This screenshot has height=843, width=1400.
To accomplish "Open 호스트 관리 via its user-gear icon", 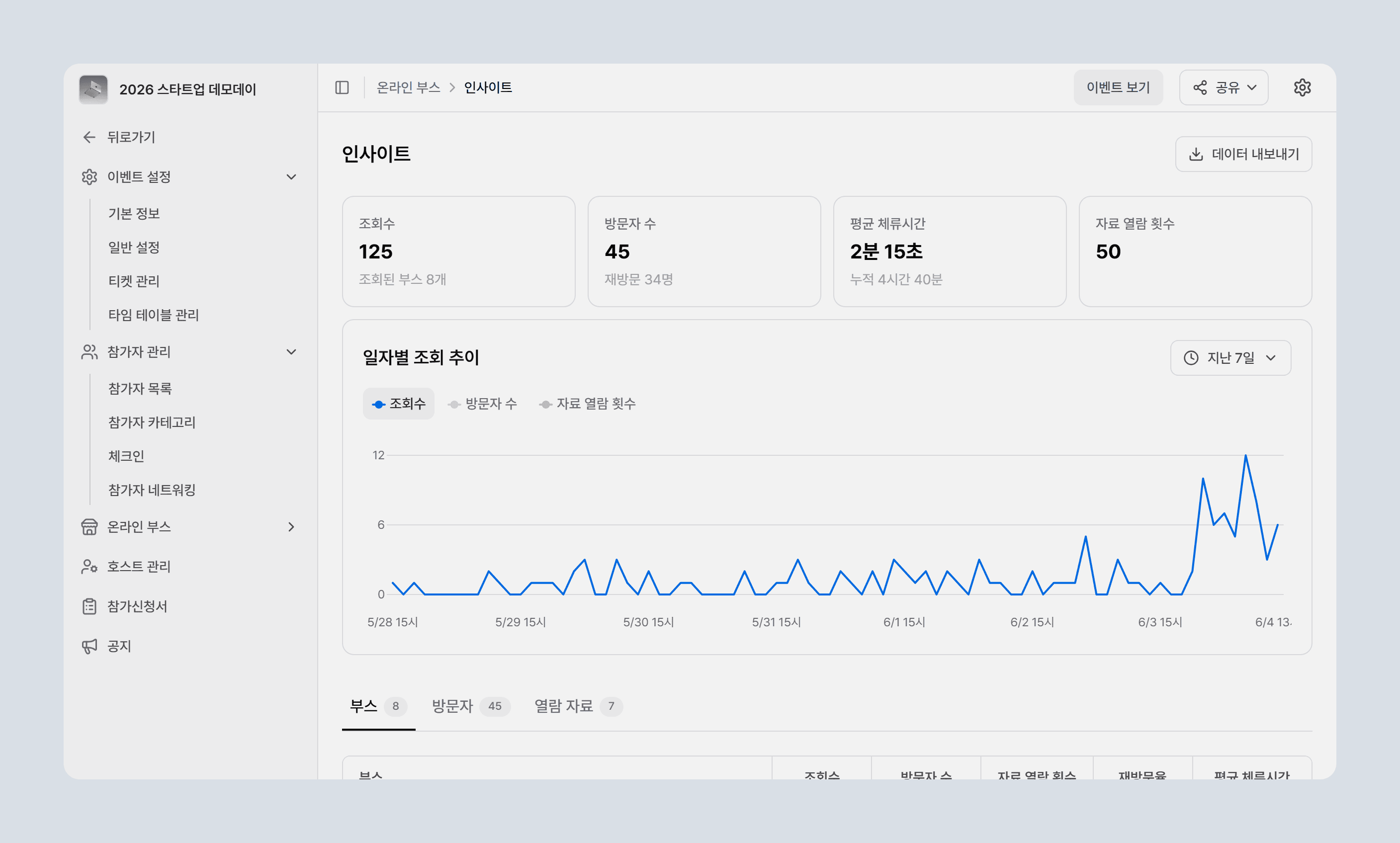I will tap(89, 567).
